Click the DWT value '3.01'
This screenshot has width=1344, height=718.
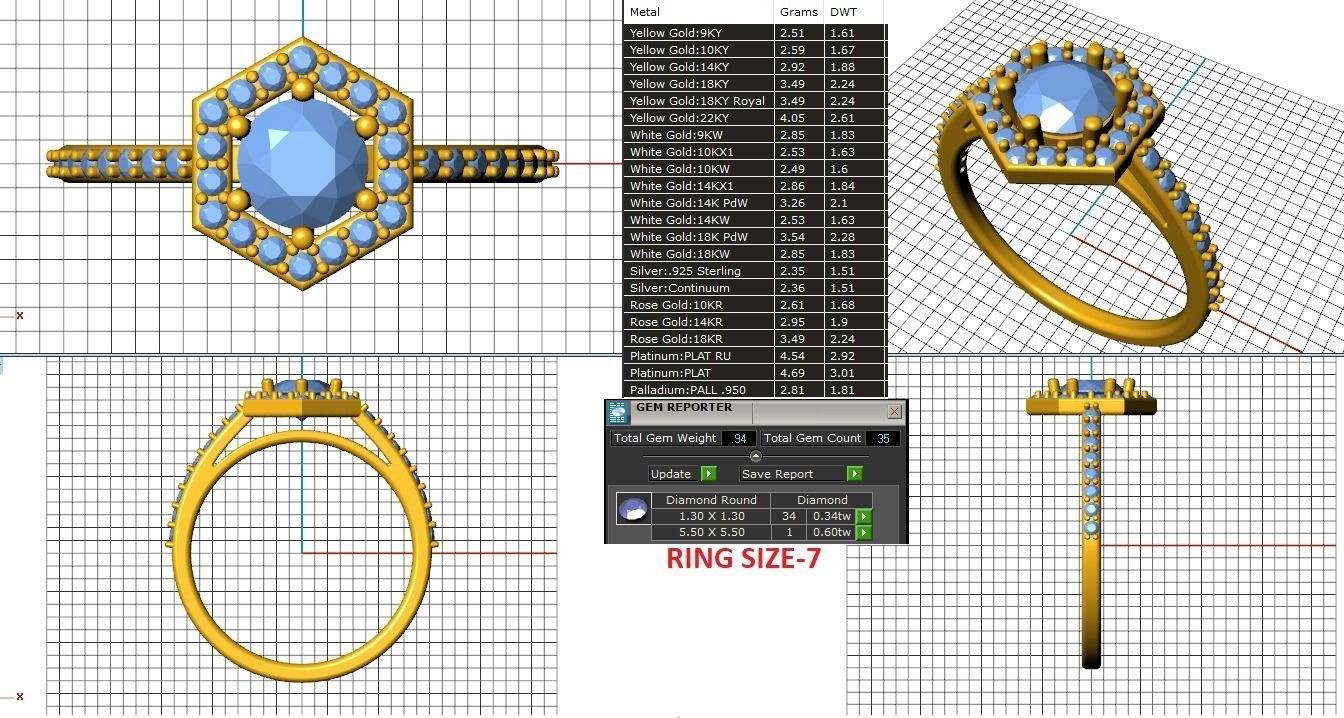coord(841,373)
